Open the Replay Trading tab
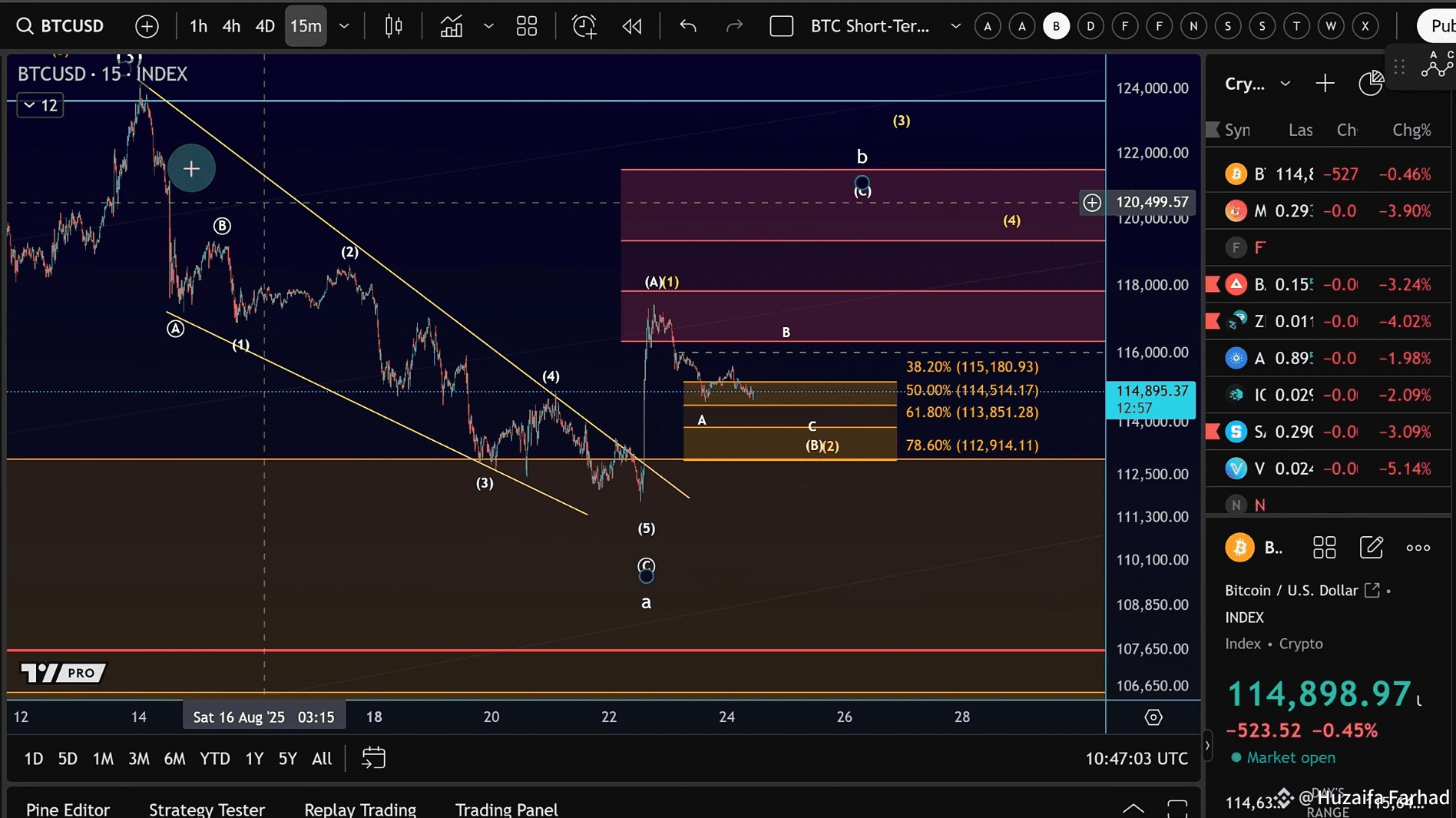 [x=360, y=810]
